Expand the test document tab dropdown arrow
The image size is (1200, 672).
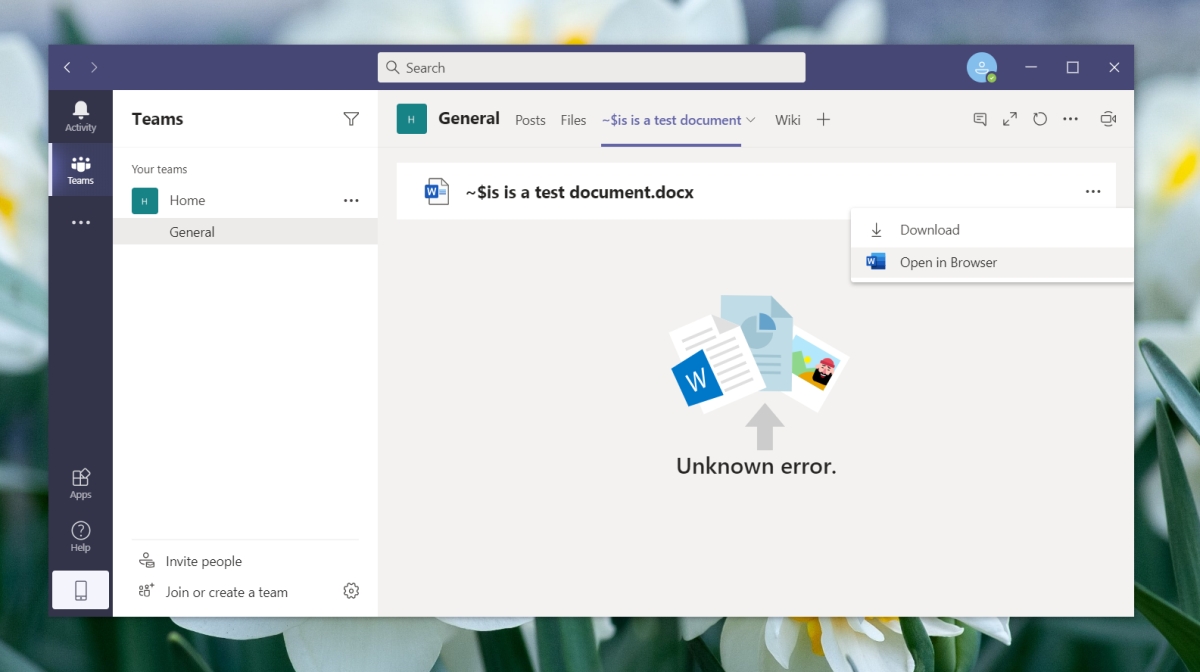pyautogui.click(x=751, y=120)
